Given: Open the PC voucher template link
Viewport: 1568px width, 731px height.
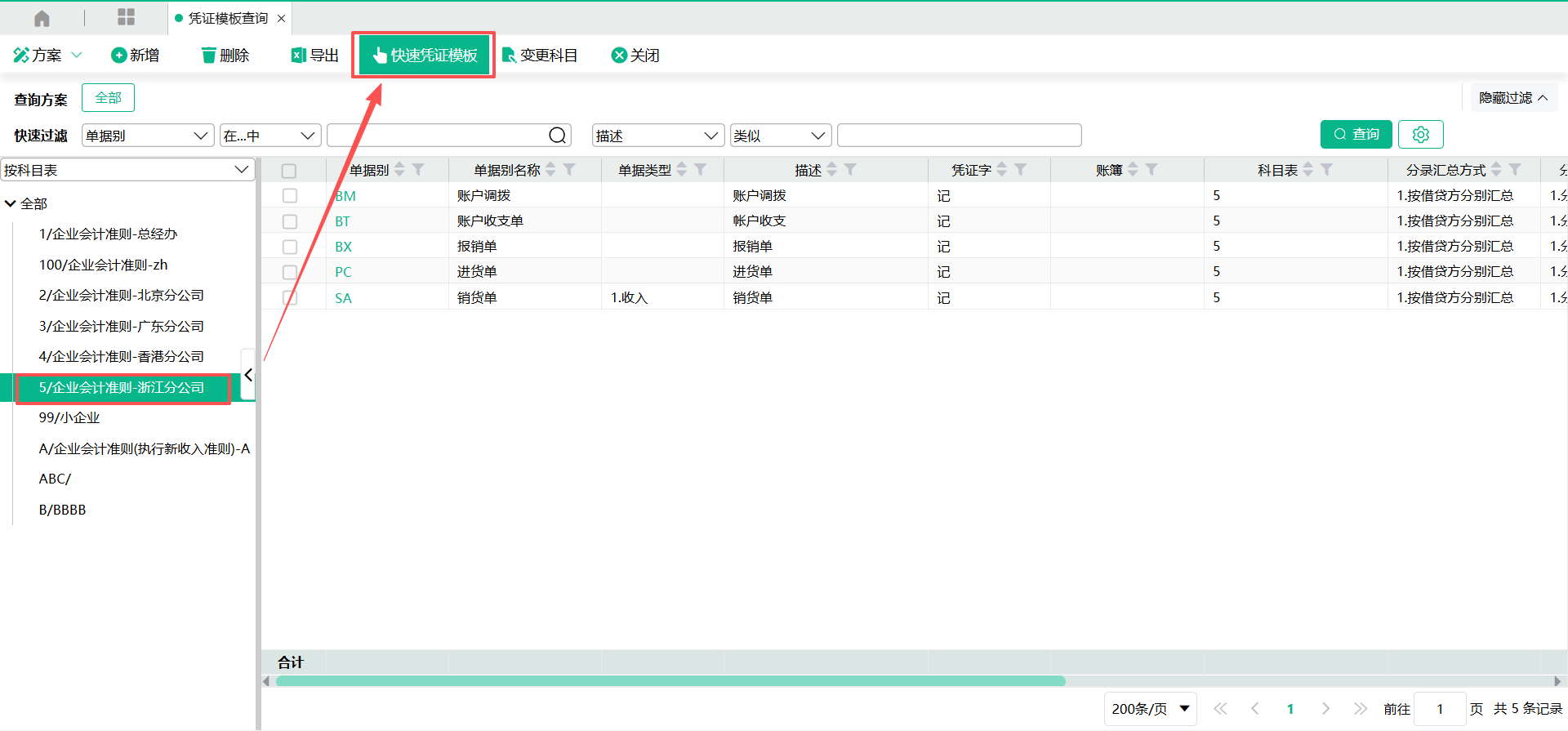Looking at the screenshot, I should click(343, 272).
